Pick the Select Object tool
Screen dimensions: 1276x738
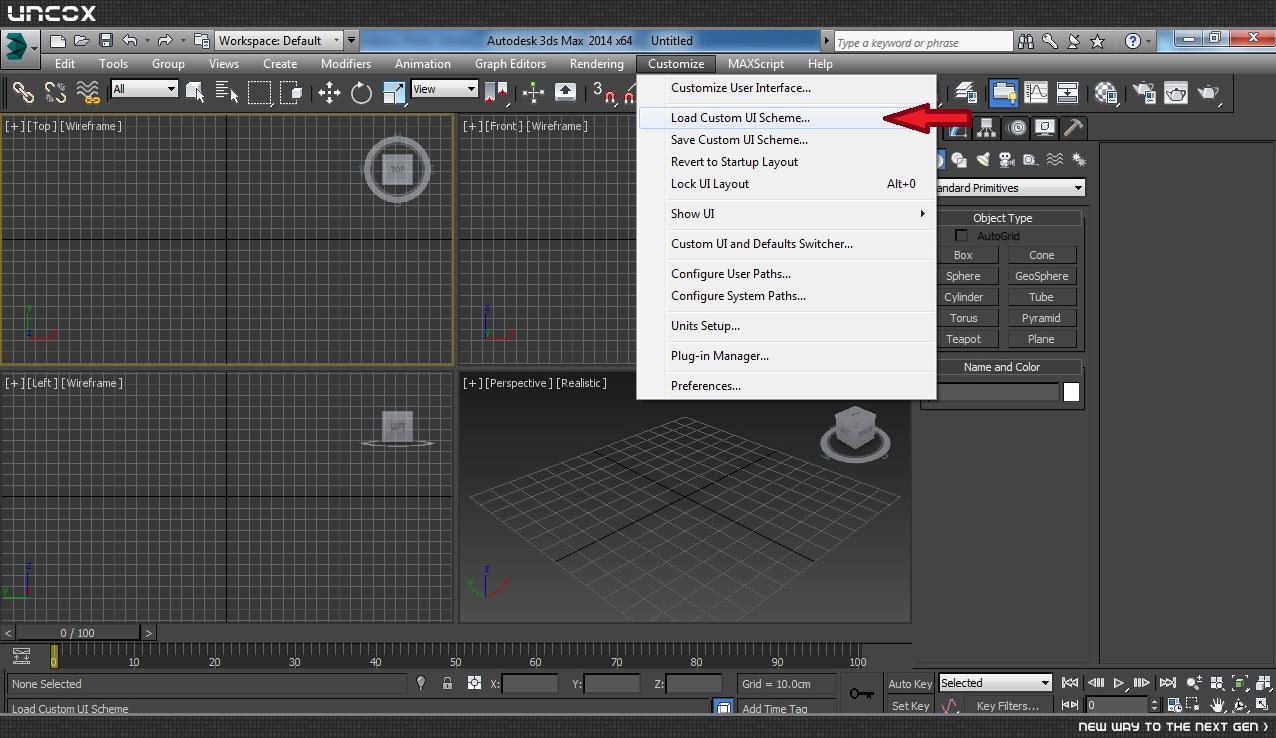pyautogui.click(x=195, y=93)
